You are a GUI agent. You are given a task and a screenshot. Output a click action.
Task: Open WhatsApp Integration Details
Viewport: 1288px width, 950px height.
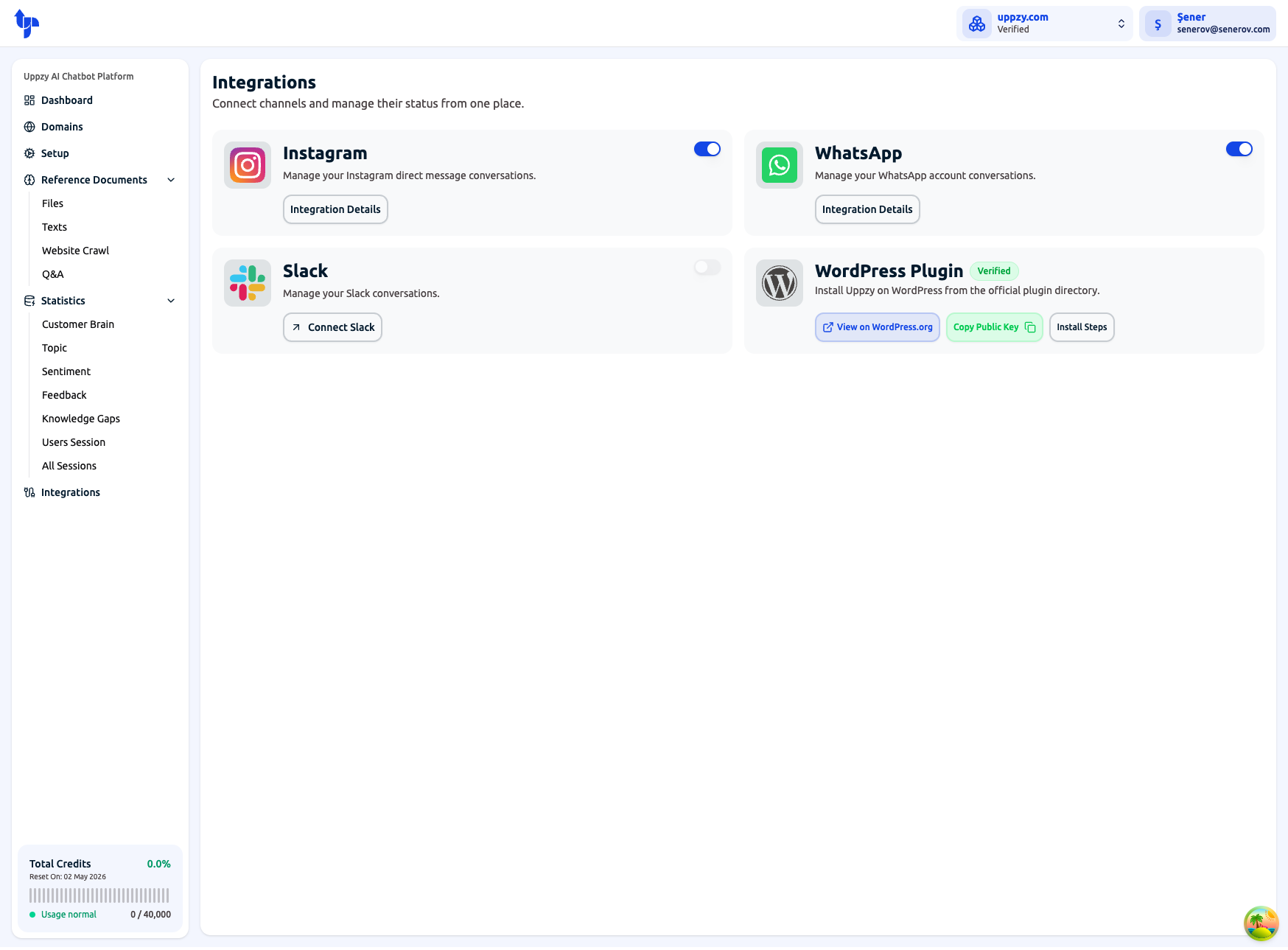[867, 209]
